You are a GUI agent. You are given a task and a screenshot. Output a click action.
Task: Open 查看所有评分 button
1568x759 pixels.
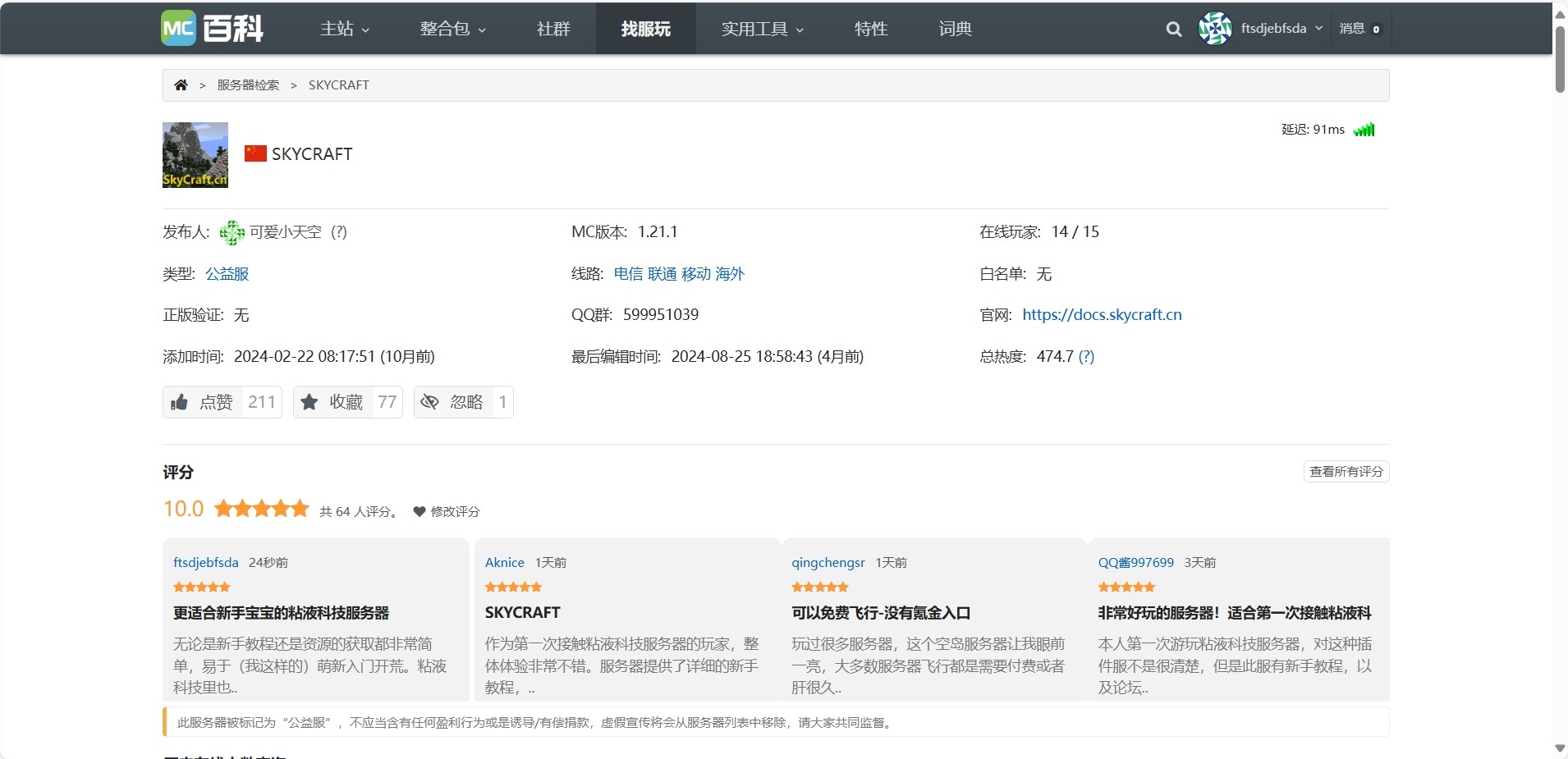[x=1346, y=472]
